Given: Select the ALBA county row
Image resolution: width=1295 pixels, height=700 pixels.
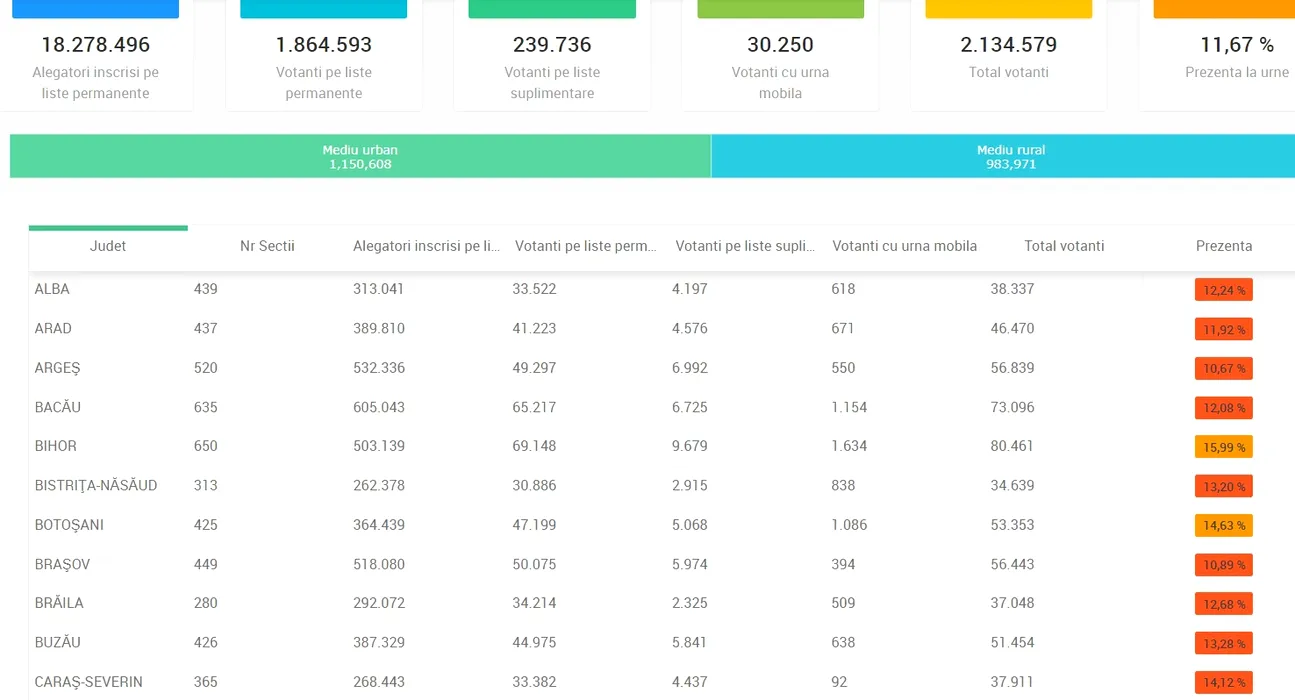Looking at the screenshot, I should click(52, 289).
